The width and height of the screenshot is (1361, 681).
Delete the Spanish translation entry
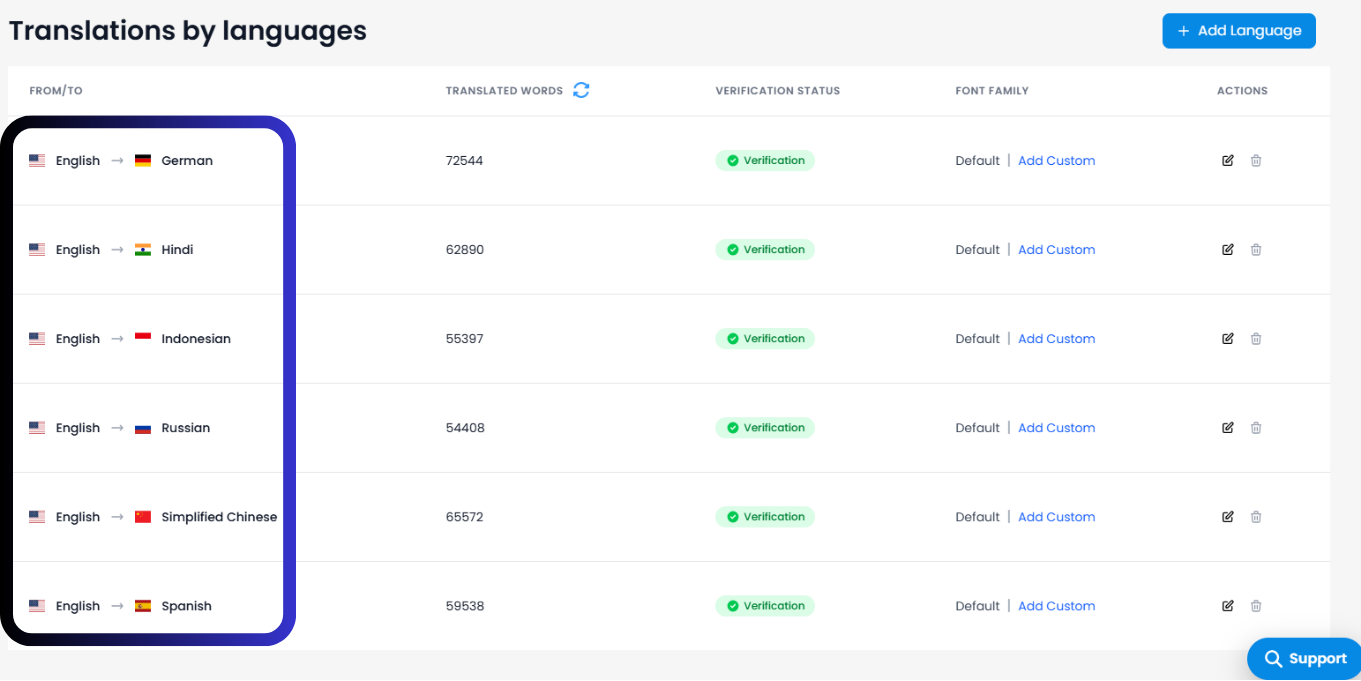coord(1256,605)
